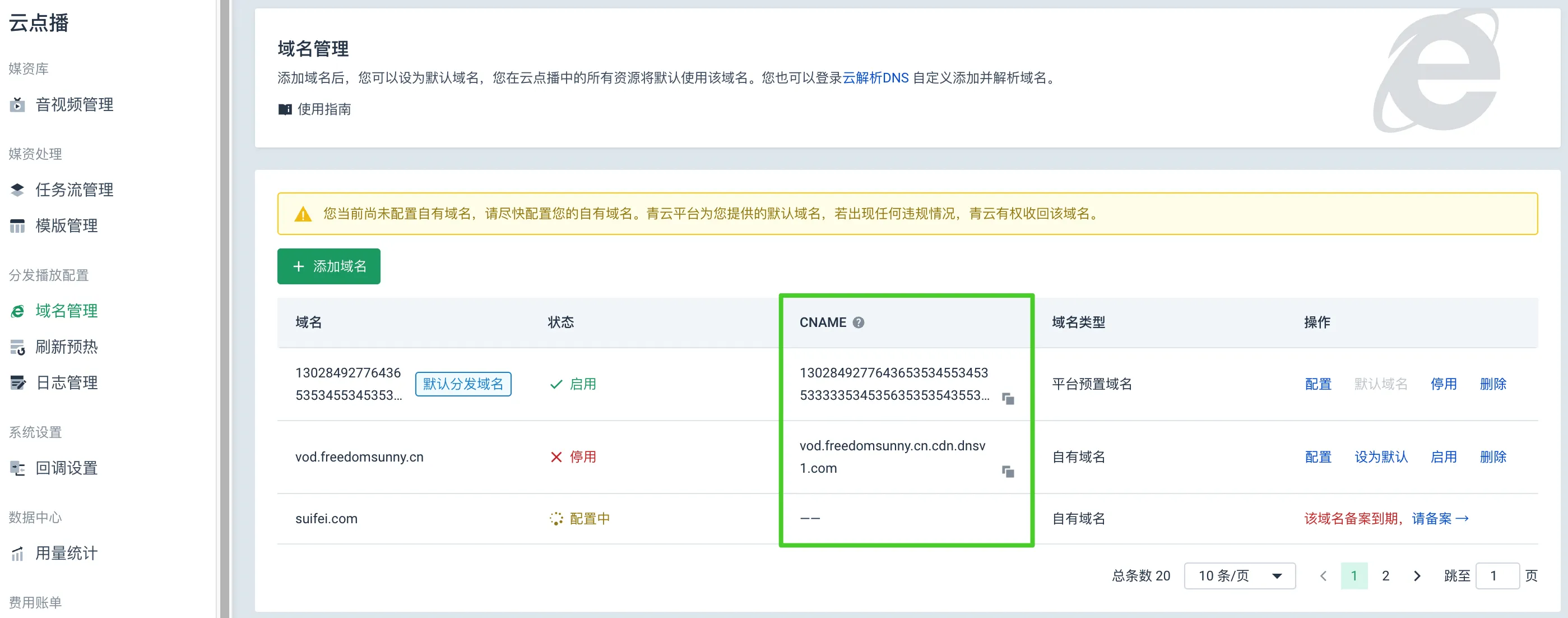Screen dimensions: 1568x618
Task: Go to the next page arrow
Action: coord(1417,576)
